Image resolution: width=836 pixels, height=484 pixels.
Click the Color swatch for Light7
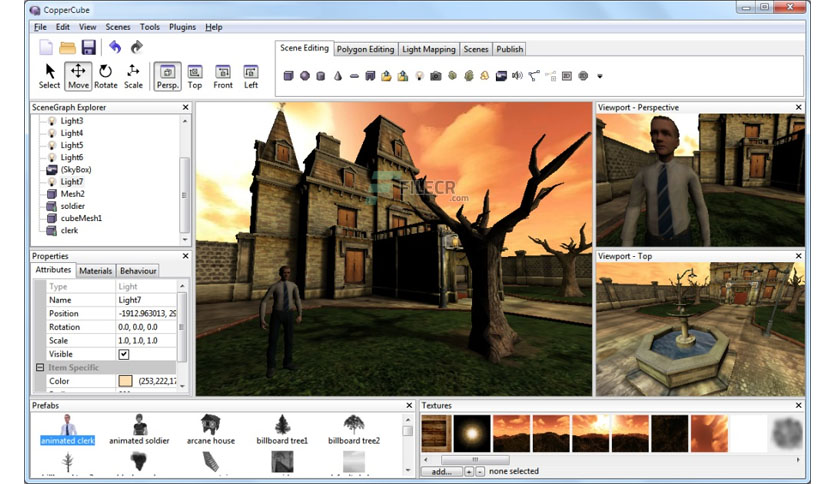tap(125, 381)
